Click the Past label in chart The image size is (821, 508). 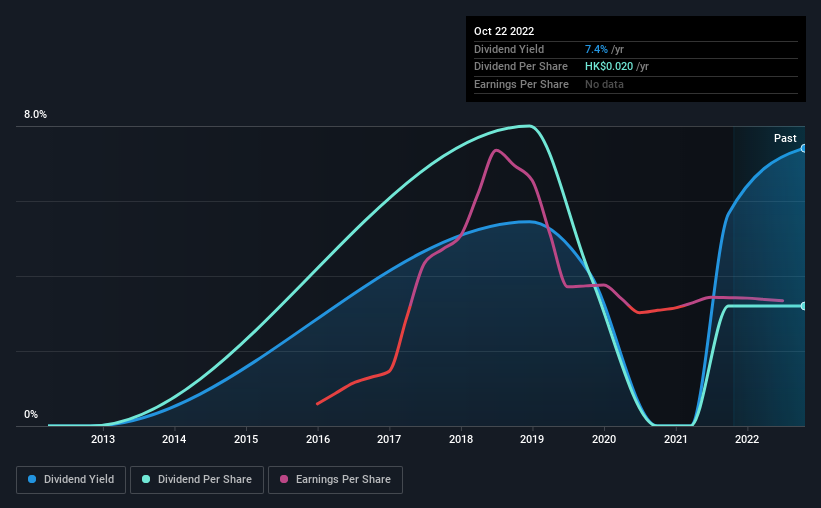click(x=785, y=138)
